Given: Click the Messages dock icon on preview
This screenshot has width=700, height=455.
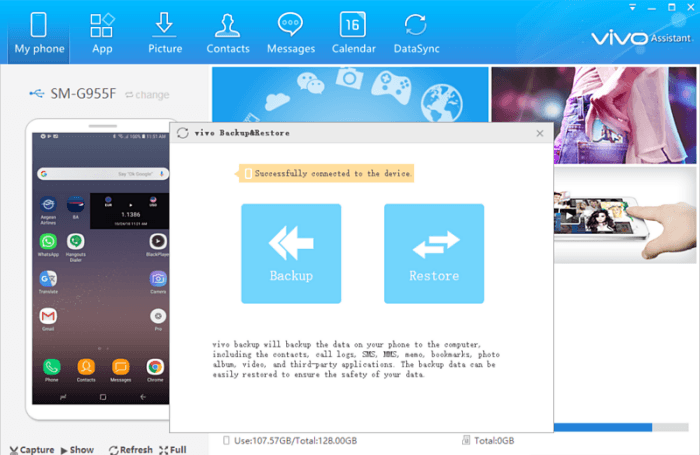Looking at the screenshot, I should (121, 367).
